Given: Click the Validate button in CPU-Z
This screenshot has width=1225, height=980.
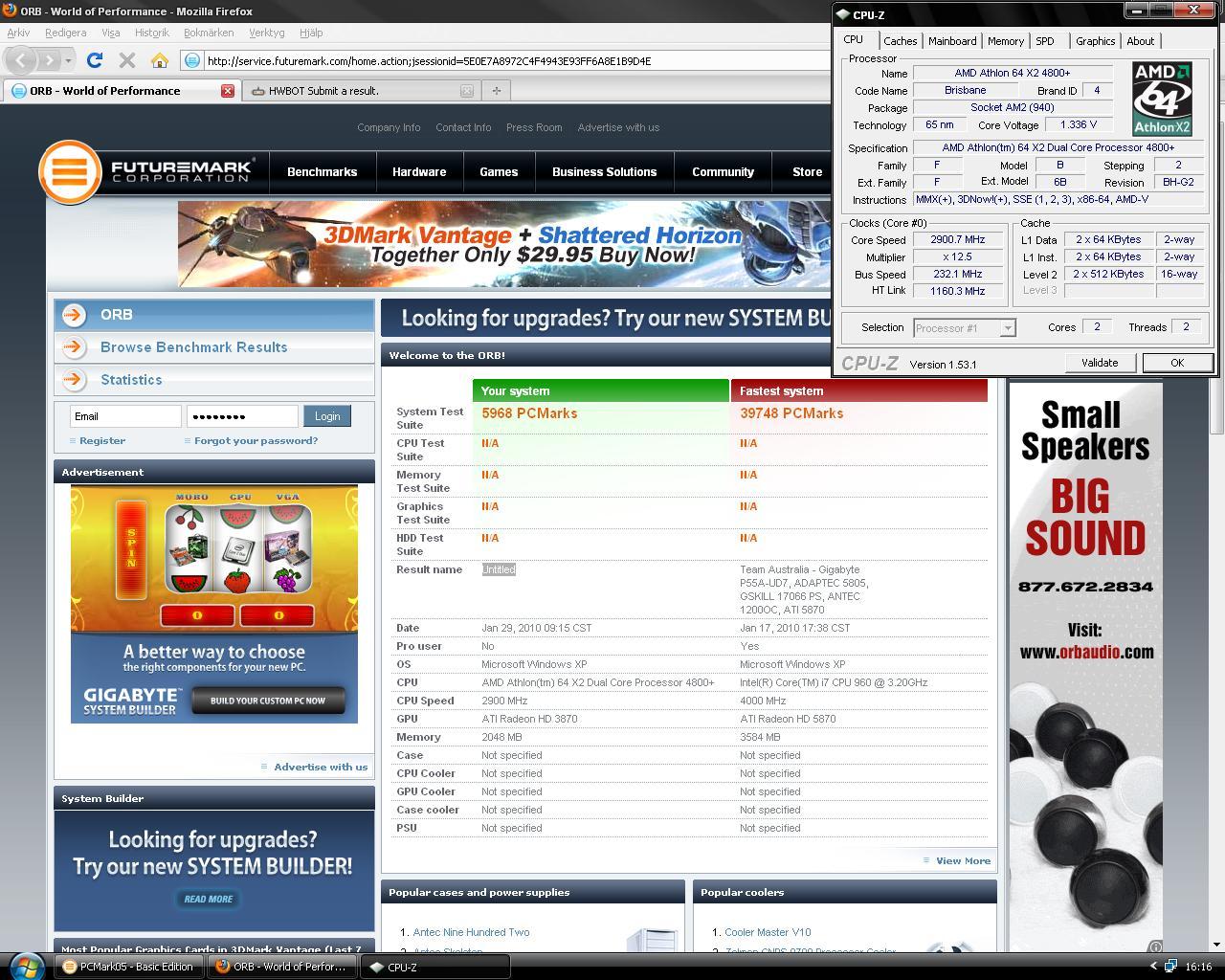Looking at the screenshot, I should coord(1100,363).
